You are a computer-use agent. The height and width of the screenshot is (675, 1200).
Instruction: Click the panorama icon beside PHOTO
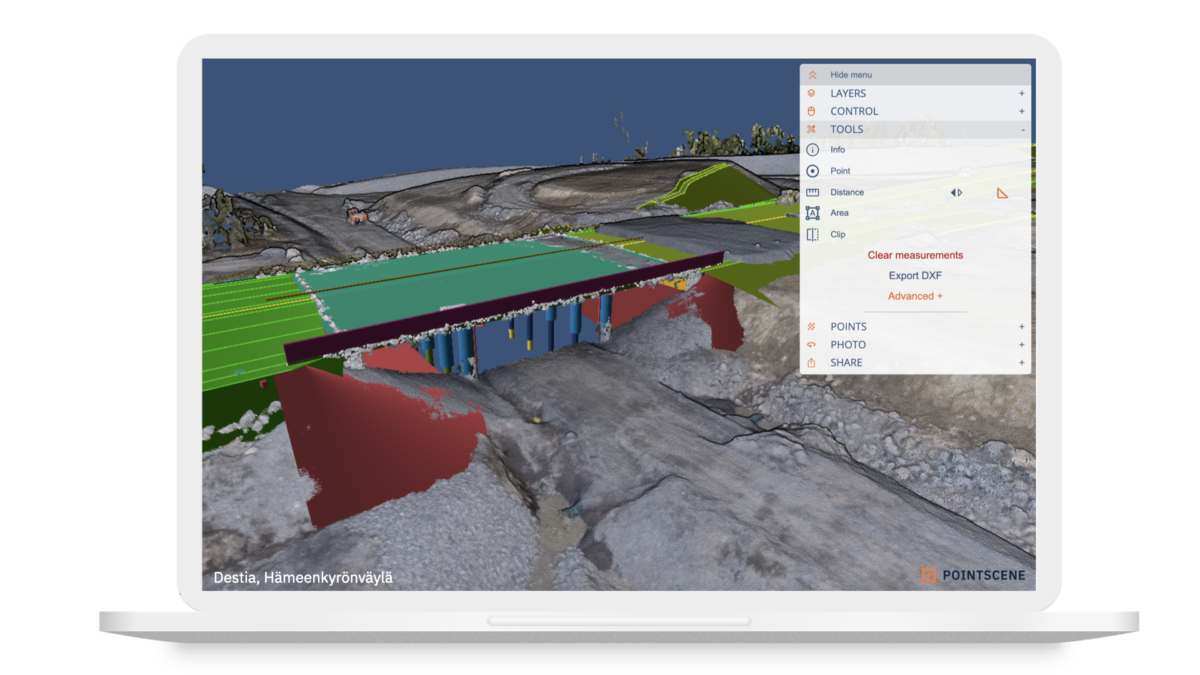point(812,345)
